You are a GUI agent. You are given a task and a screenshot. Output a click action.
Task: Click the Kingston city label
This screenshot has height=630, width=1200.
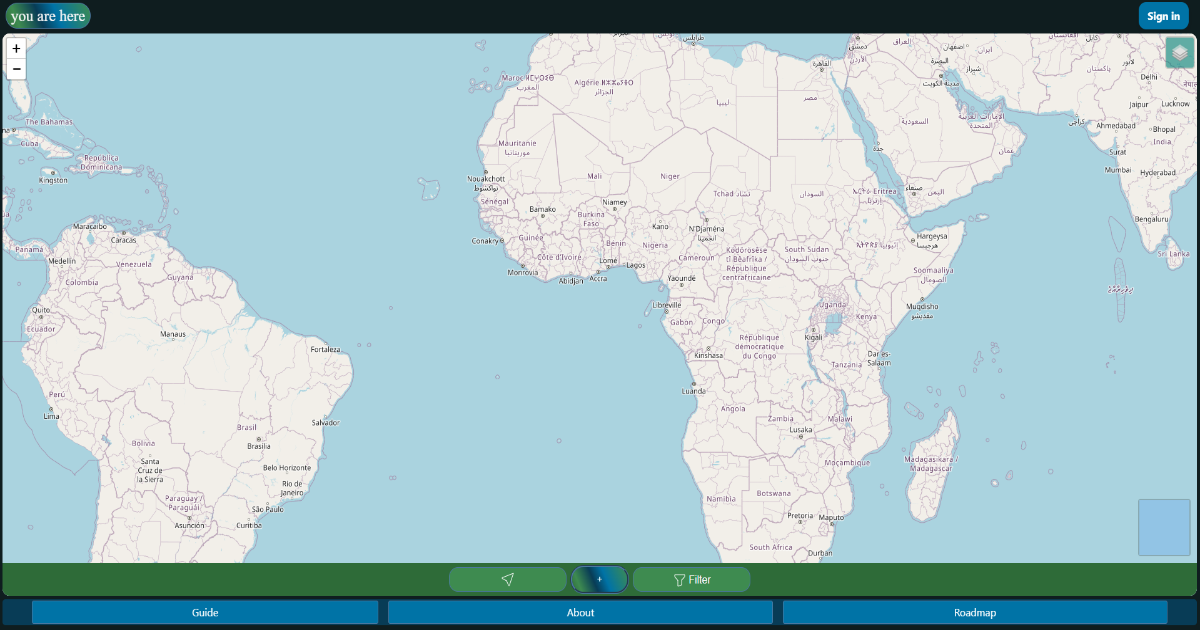(x=53, y=181)
